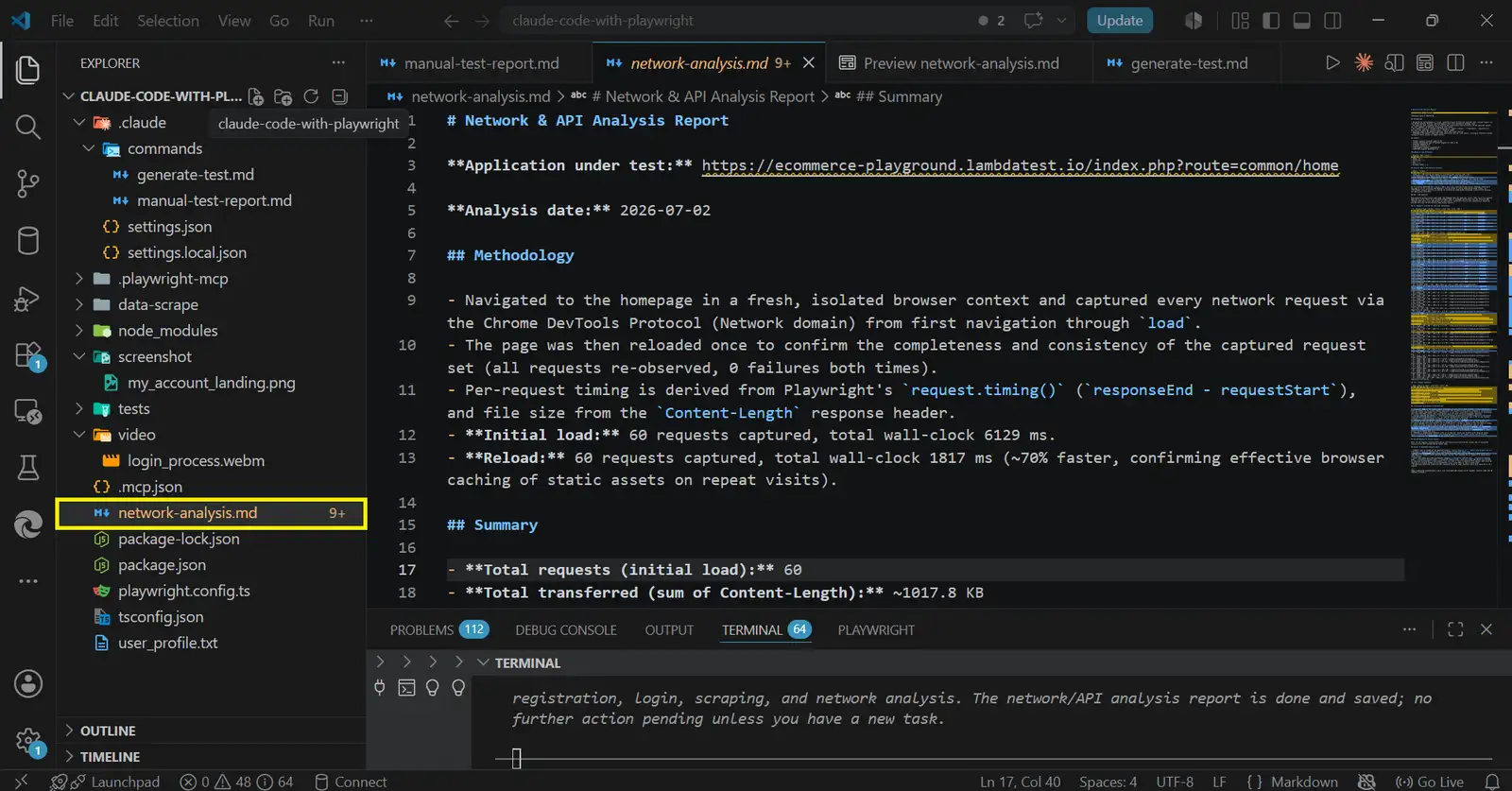Toggle secondary side bar layout

(1332, 21)
